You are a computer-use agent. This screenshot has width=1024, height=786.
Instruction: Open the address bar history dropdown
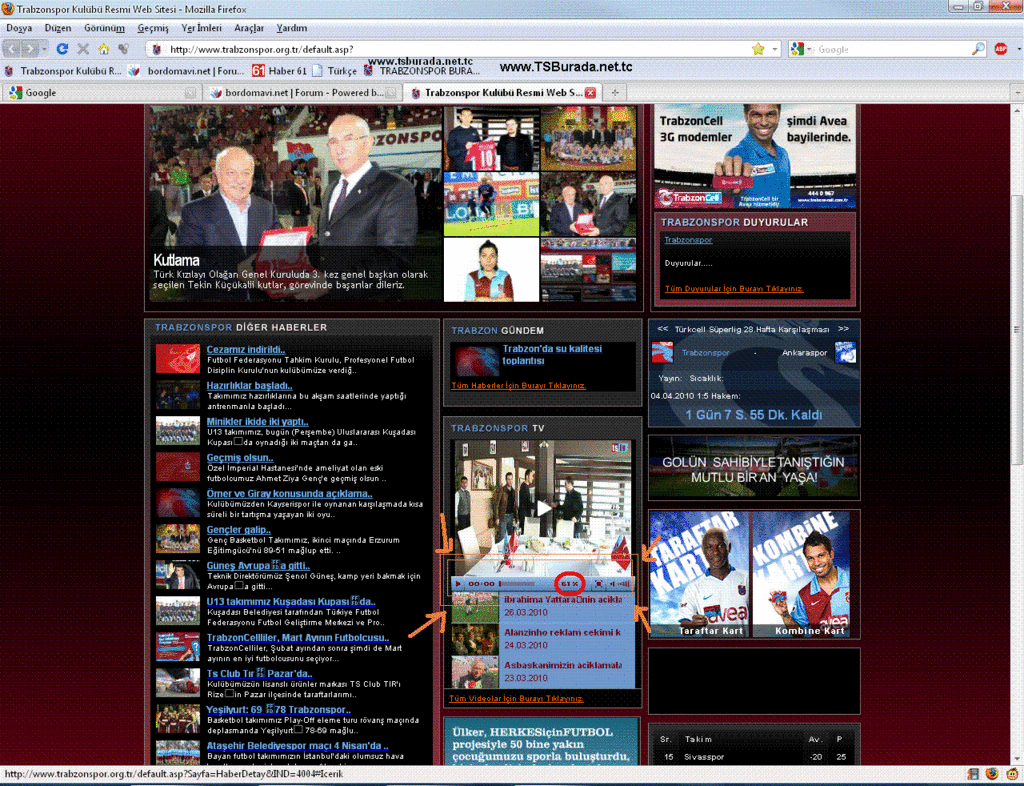tap(775, 49)
